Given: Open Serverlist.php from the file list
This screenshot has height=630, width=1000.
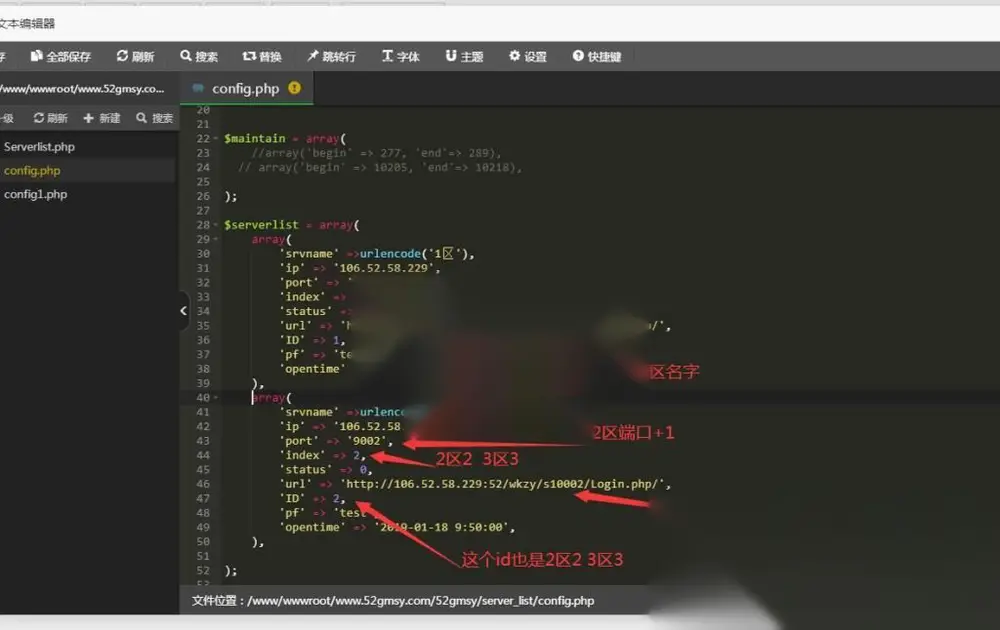Looking at the screenshot, I should click(x=40, y=147).
